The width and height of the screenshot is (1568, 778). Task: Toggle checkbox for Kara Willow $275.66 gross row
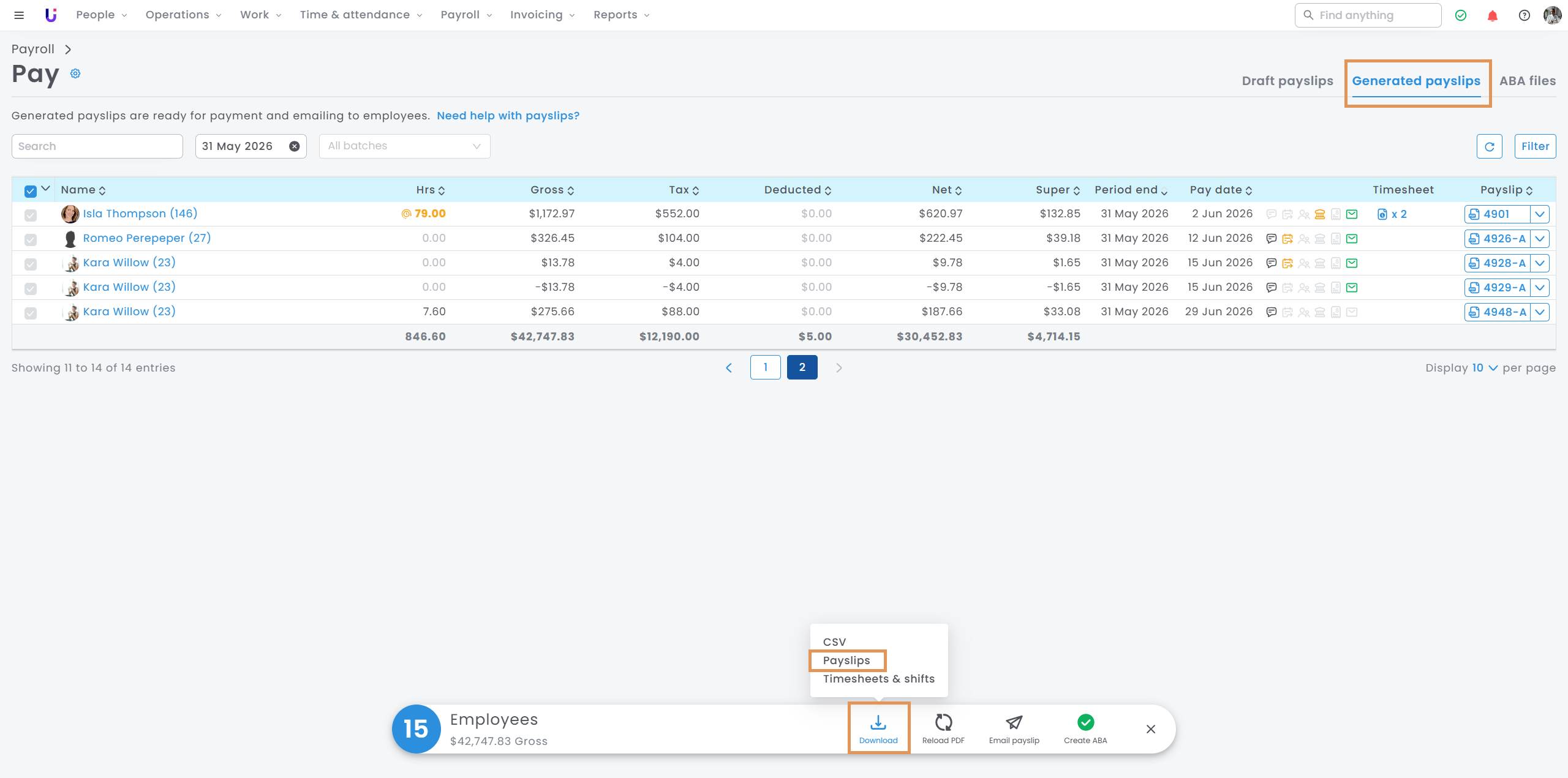pos(31,313)
